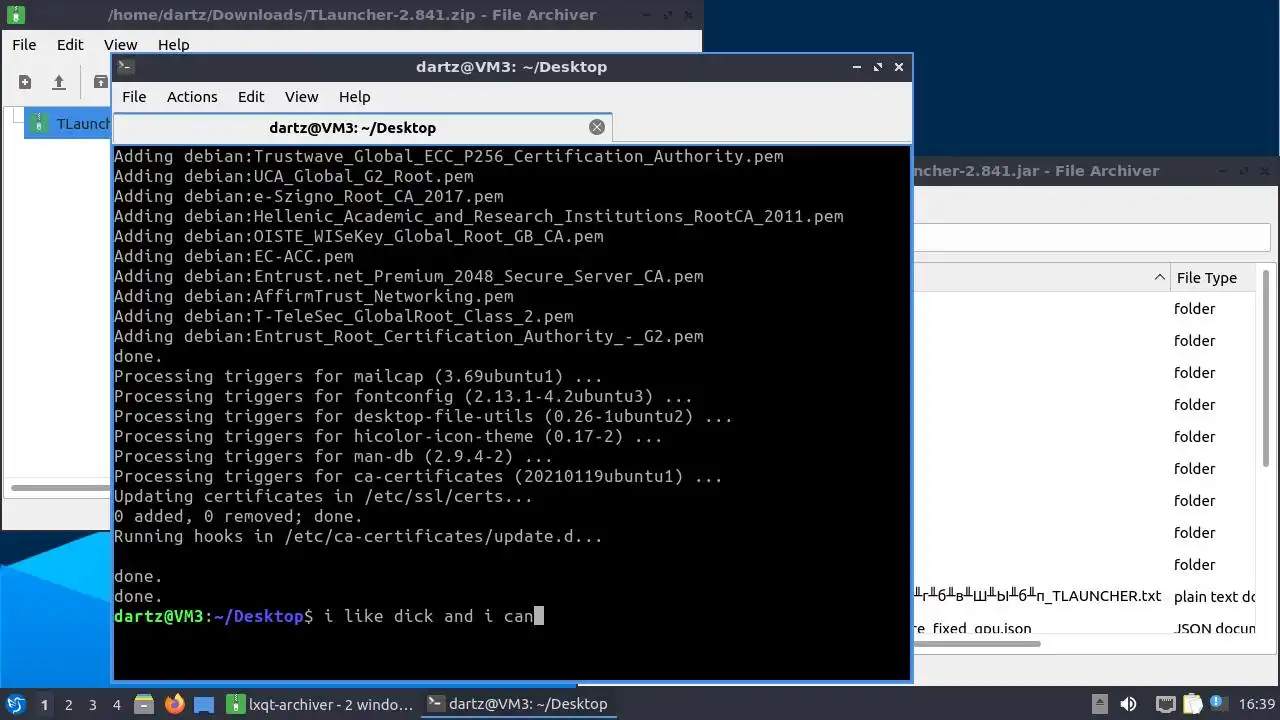Open File menu in TLauncher zip archiver window

point(24,45)
